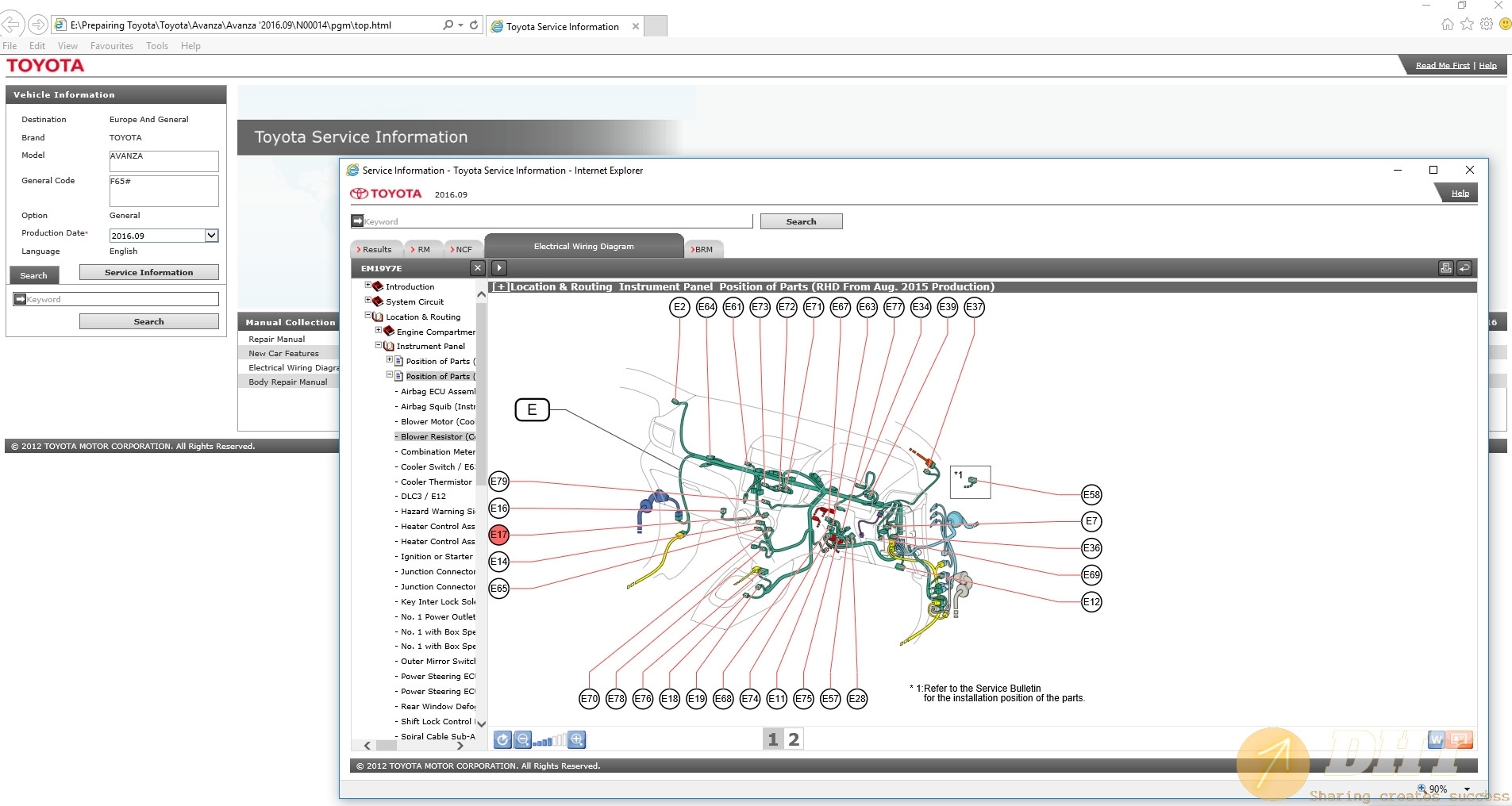The height and width of the screenshot is (806, 1512).
Task: Select Airbag ECU Assembly tree item
Action: tap(437, 391)
